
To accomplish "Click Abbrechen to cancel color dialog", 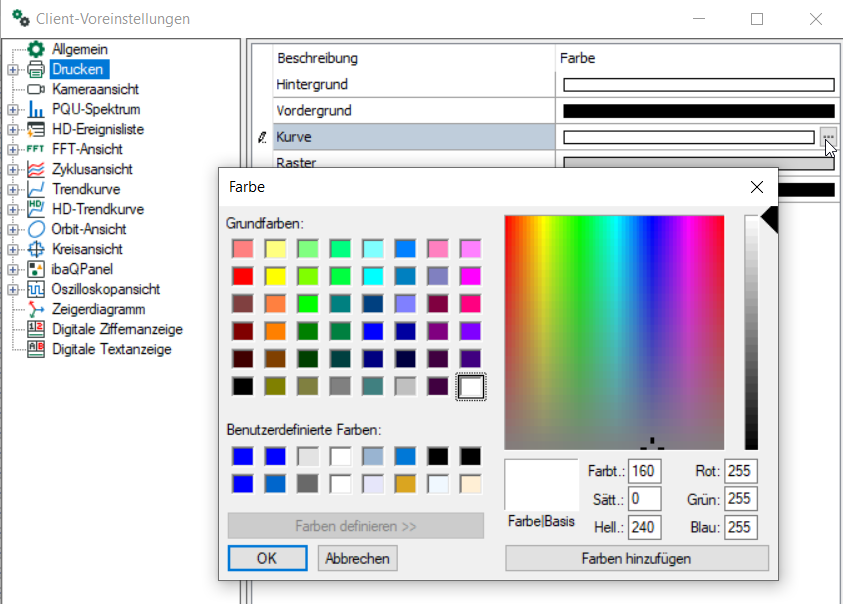I will click(x=357, y=558).
